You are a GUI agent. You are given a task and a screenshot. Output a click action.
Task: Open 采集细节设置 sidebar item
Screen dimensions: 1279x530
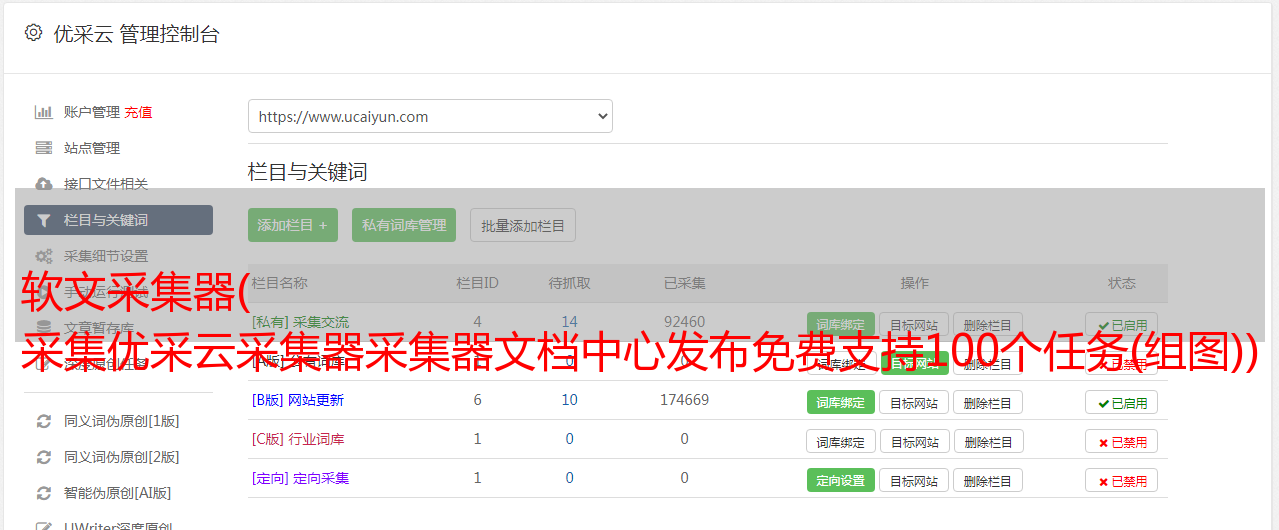pos(106,256)
